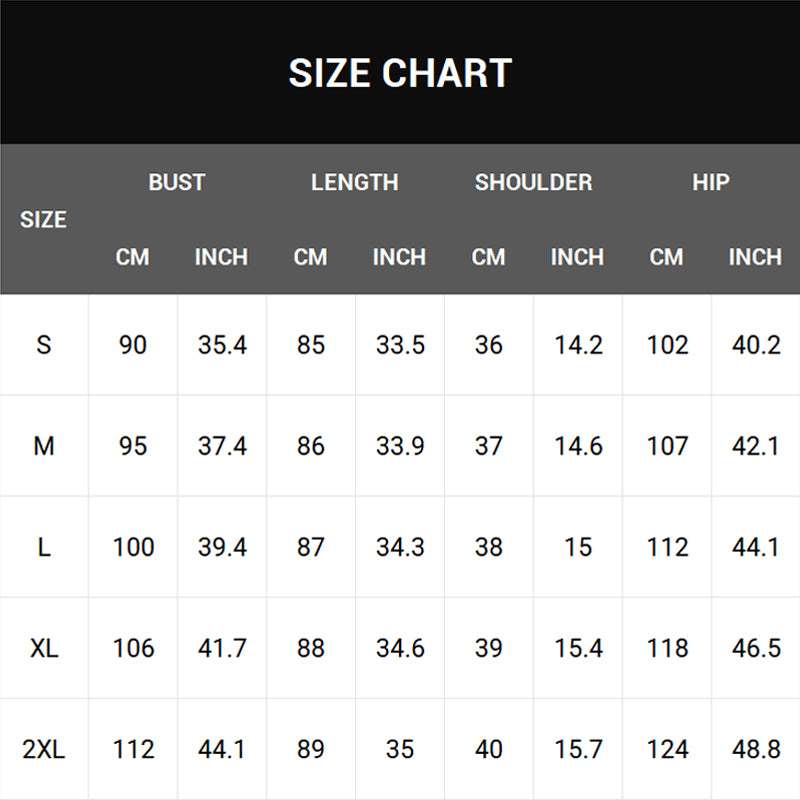800x800 pixels.
Task: Select the HIP column header
Action: [x=711, y=182]
